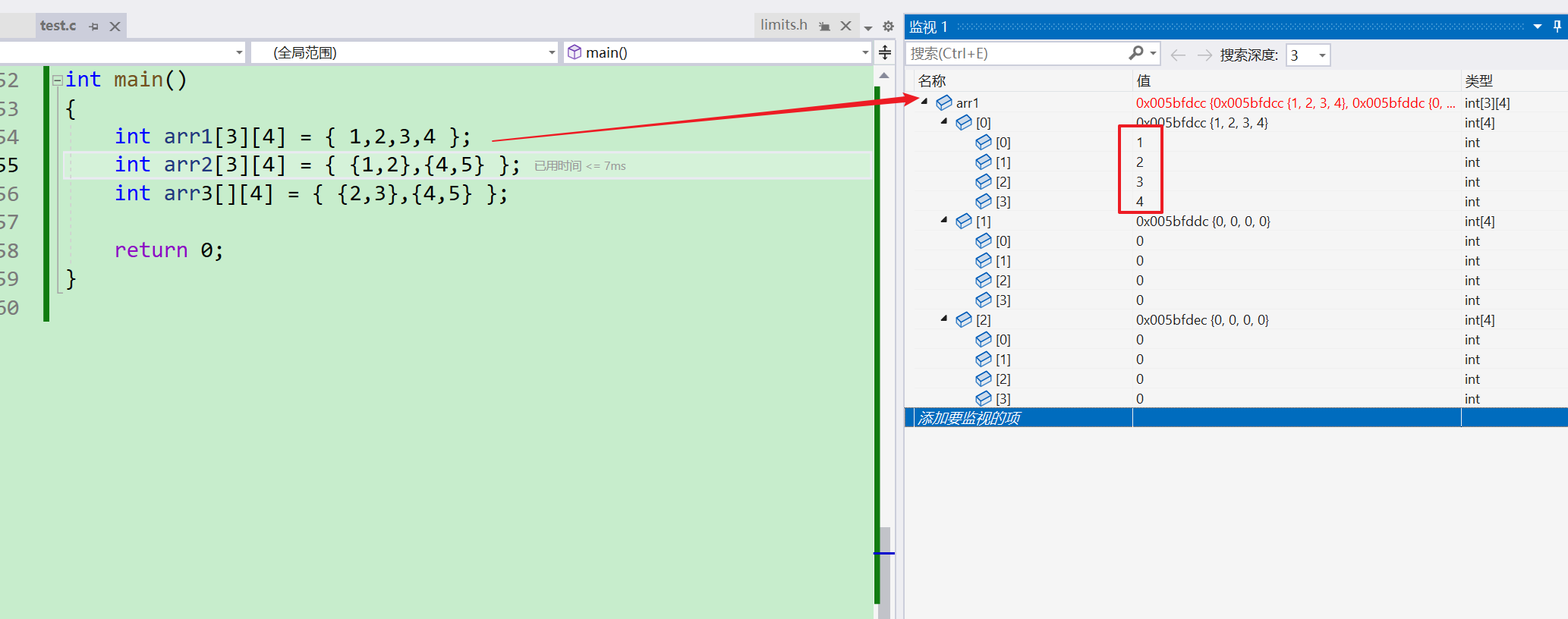The image size is (1568, 619).
Task: Open the document list dropdown arrow
Action: tap(868, 27)
